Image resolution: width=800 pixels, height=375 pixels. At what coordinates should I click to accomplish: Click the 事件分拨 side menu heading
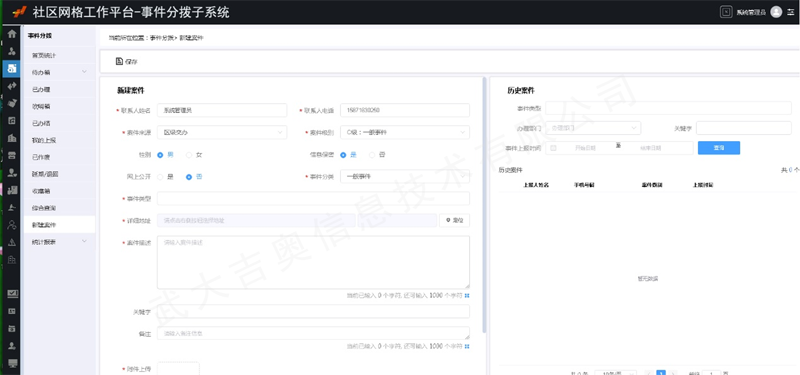pyautogui.click(x=40, y=36)
